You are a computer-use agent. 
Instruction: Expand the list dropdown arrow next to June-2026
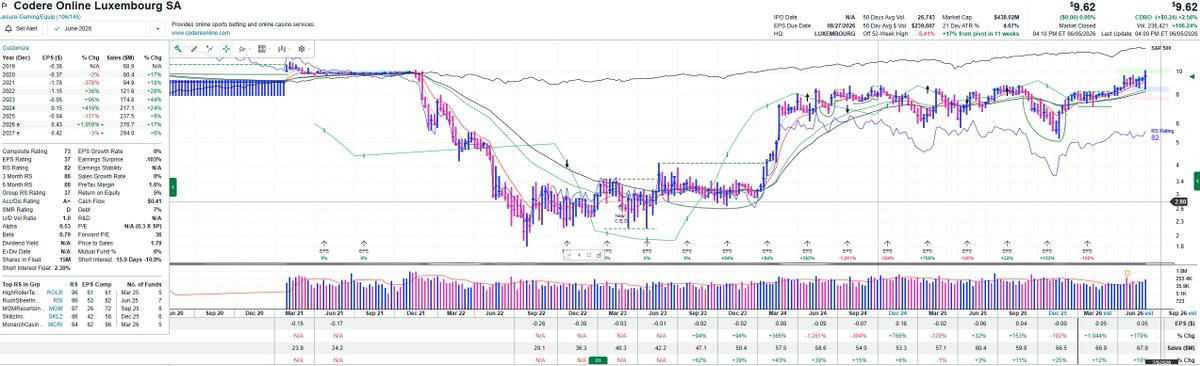pos(157,29)
